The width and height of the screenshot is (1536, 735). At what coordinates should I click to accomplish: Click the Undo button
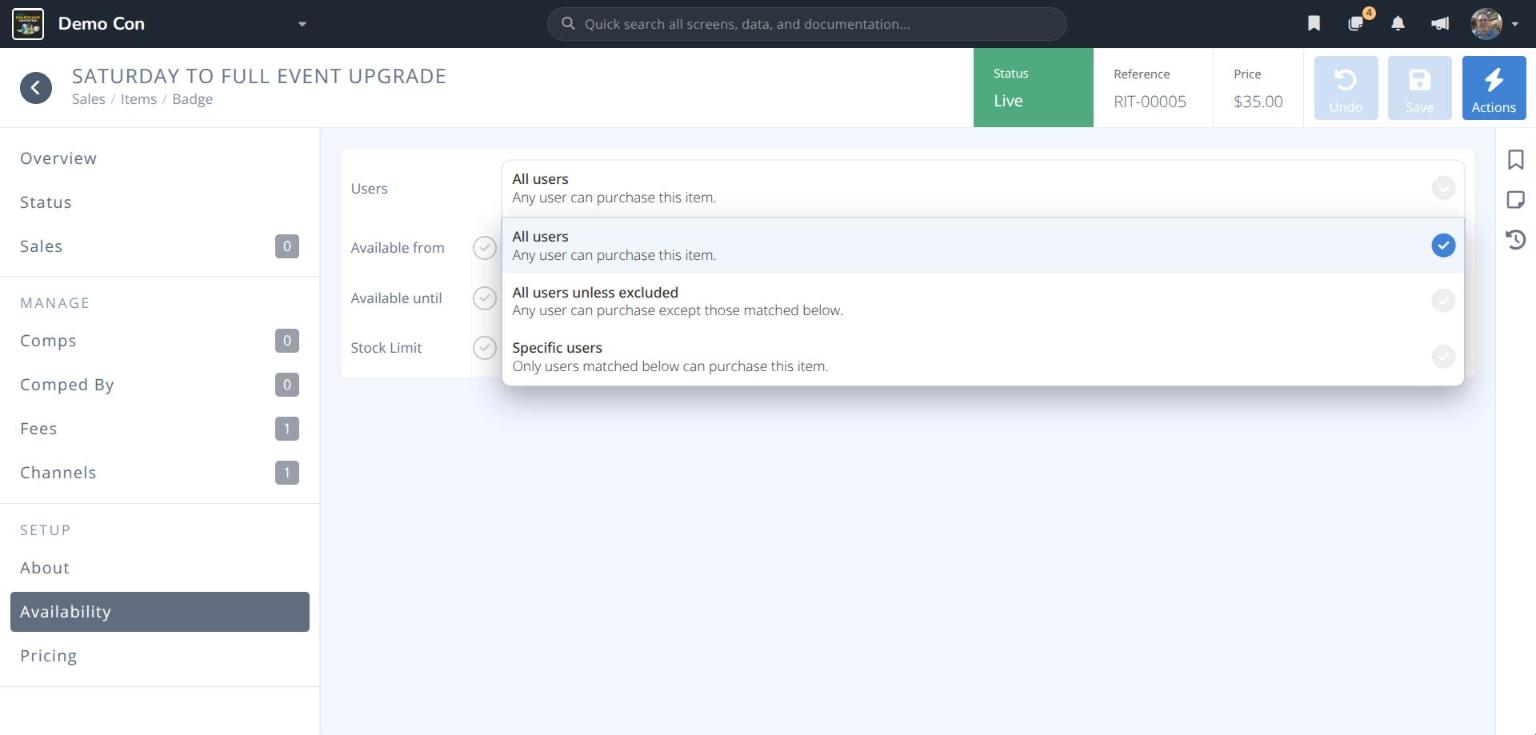(1346, 88)
